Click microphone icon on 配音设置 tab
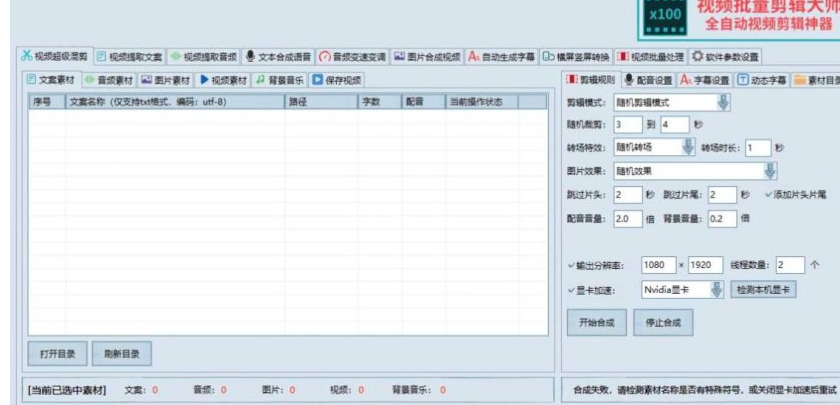The width and height of the screenshot is (840, 405). 629,80
